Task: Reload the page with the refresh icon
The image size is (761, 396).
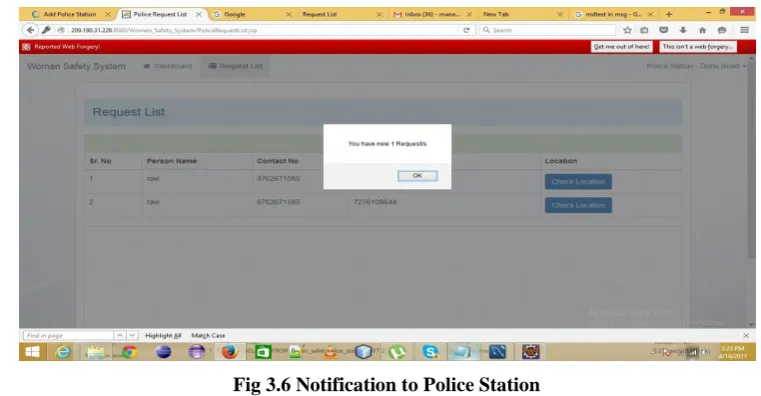Action: [466, 30]
